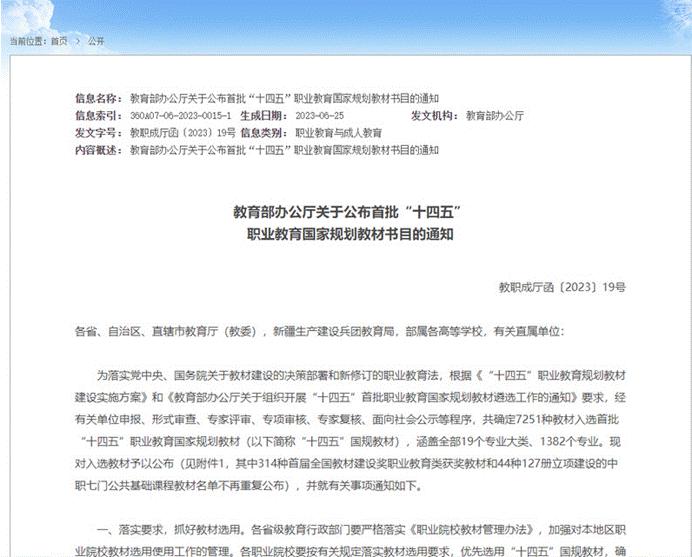Click the 生成日期 value 2023-06-25
This screenshot has height=557, width=692.
[x=320, y=116]
